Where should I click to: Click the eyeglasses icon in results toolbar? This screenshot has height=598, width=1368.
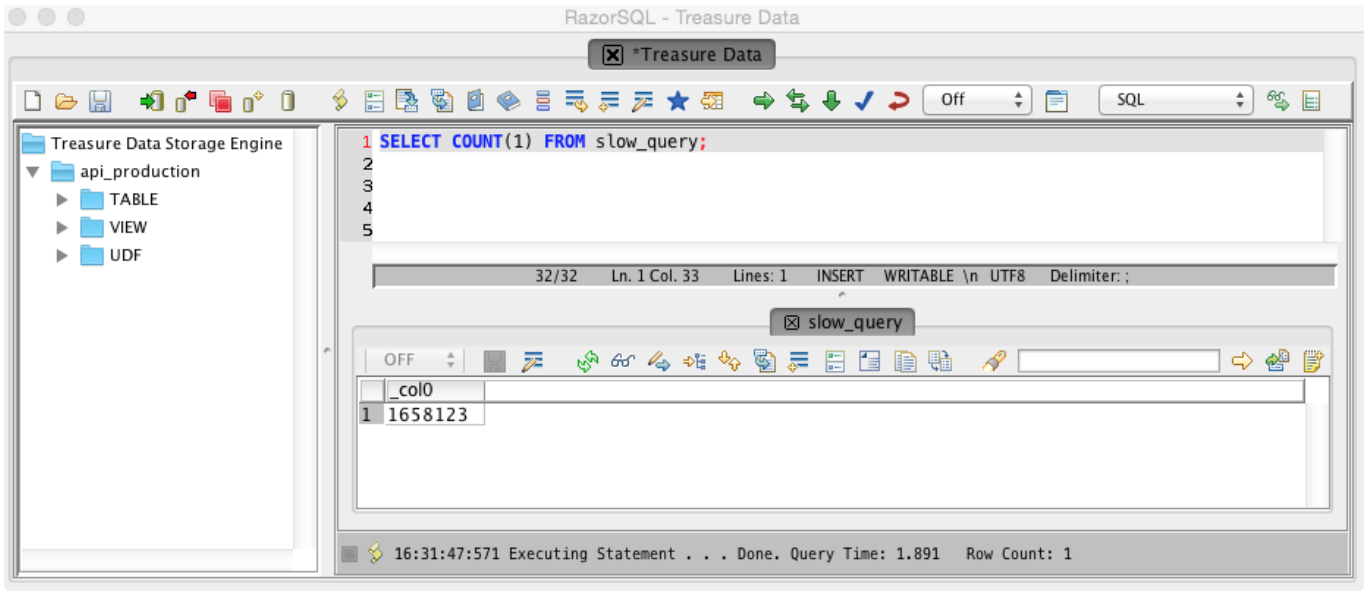click(x=622, y=361)
